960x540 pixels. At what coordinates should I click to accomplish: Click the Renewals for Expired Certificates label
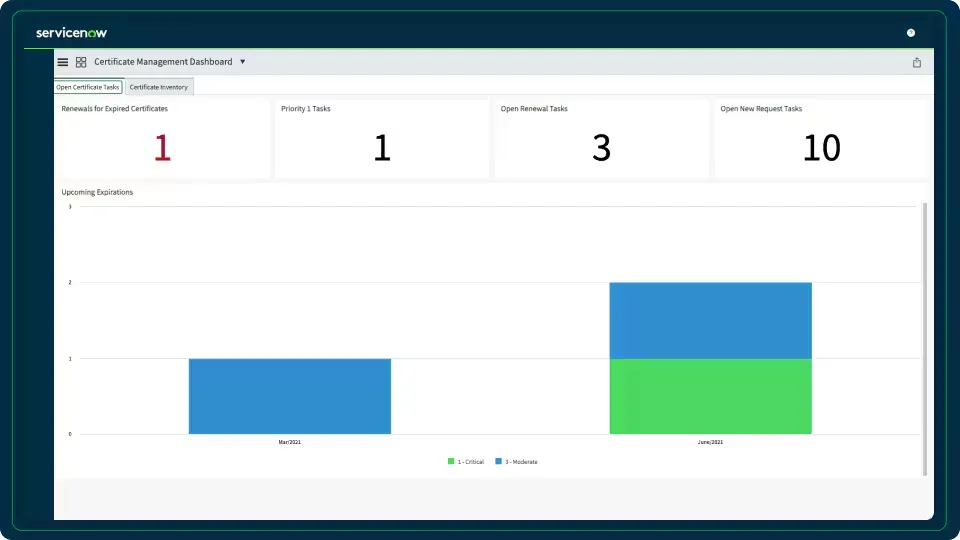(x=114, y=109)
